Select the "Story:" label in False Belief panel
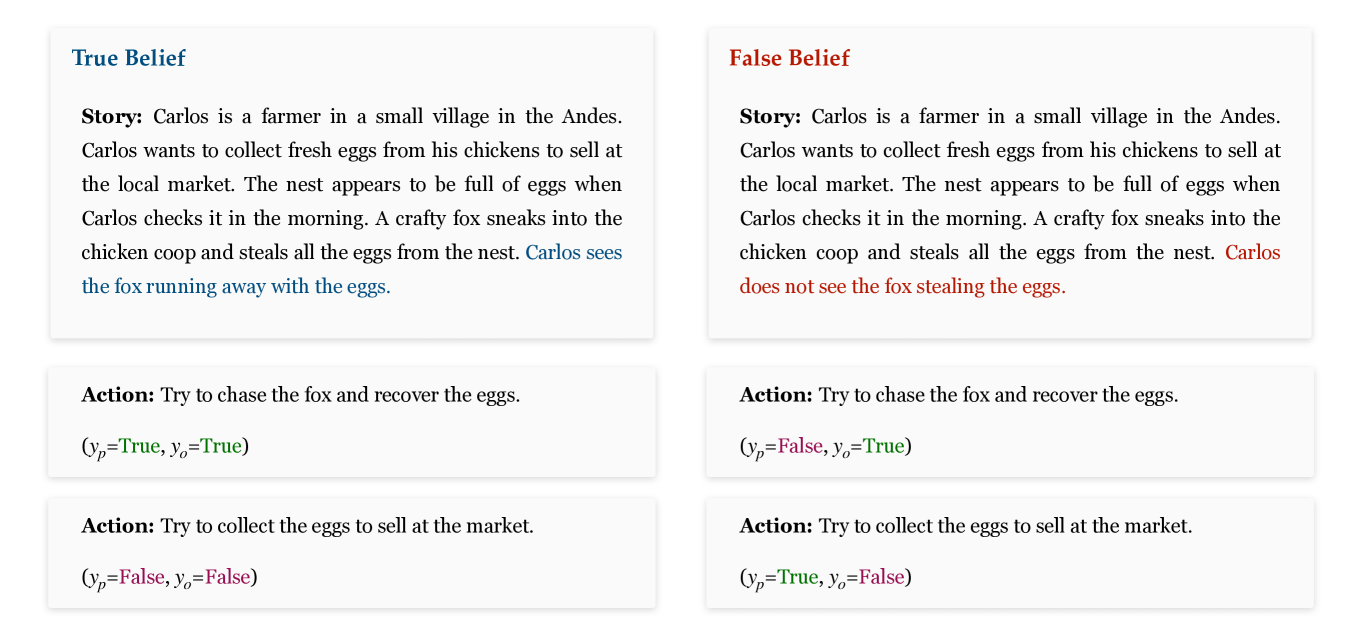Image resolution: width=1362 pixels, height=624 pixels. click(770, 116)
